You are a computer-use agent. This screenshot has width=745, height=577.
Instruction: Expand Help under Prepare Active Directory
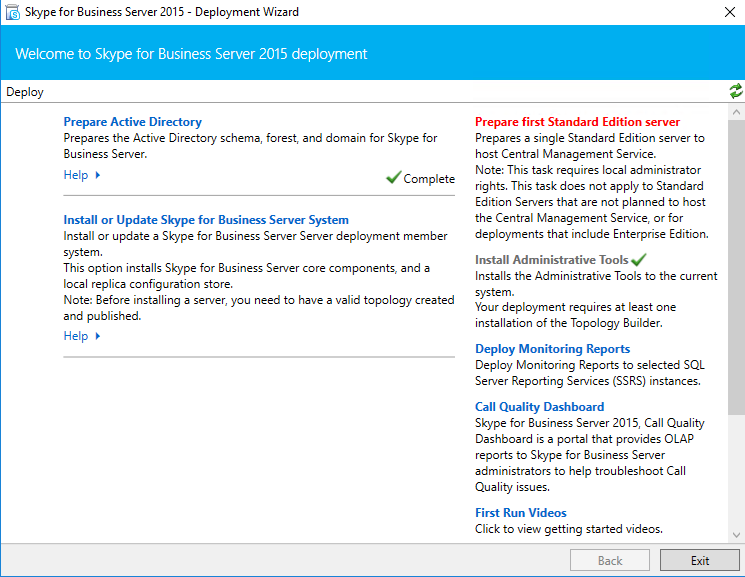click(76, 175)
